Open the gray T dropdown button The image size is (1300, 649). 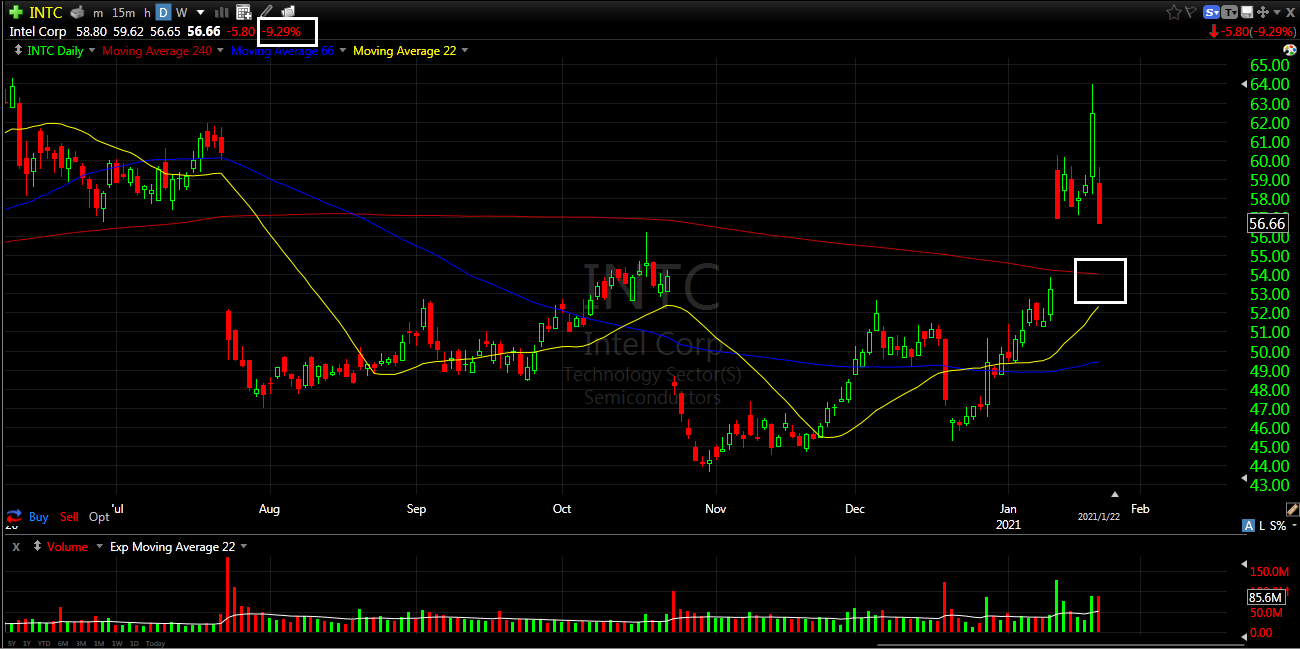(x=1230, y=12)
